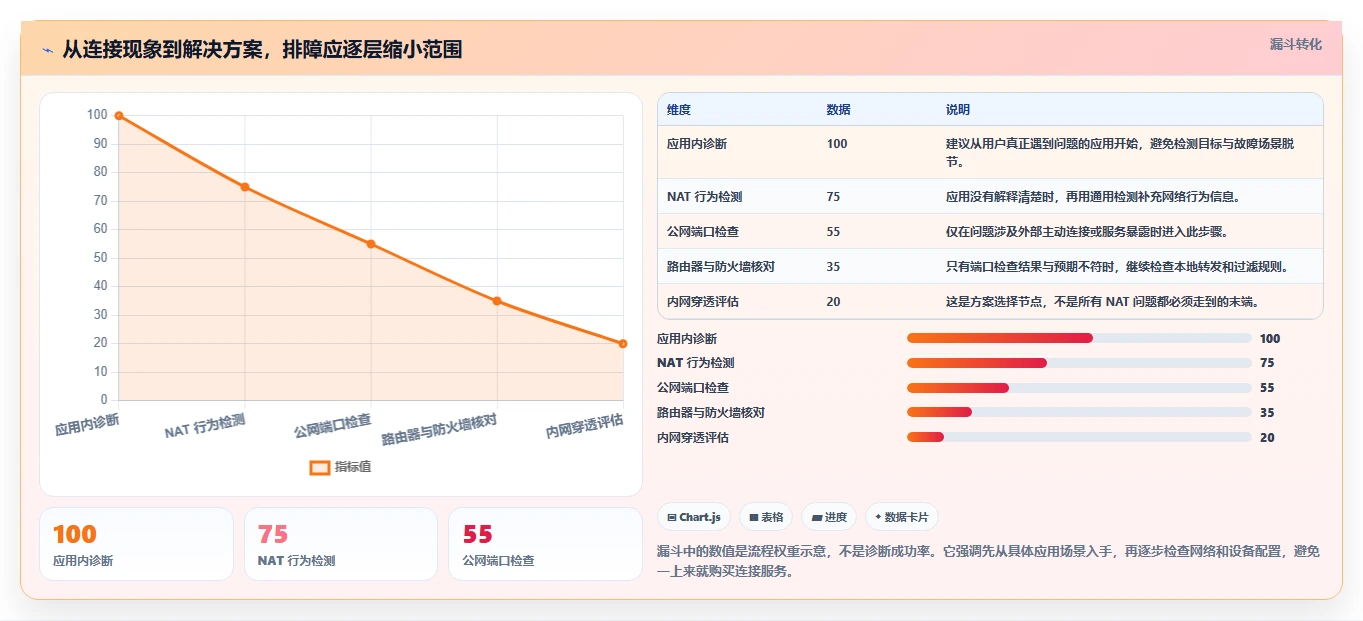Click the x-axis label 公网端口检查 on the chart
This screenshot has width=1363, height=621.
click(x=333, y=426)
